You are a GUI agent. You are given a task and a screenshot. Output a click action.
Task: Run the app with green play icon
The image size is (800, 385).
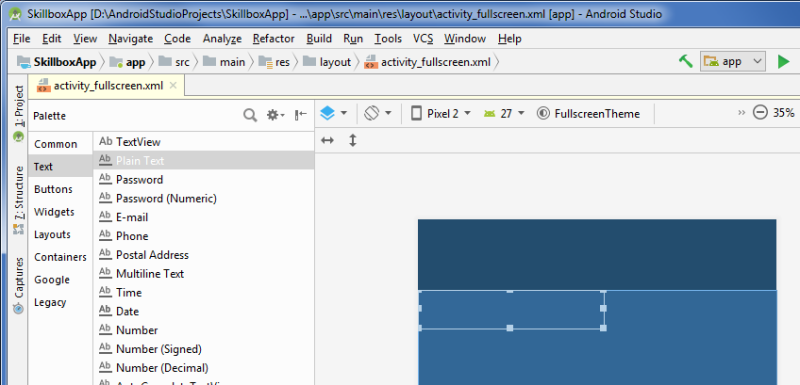click(783, 62)
